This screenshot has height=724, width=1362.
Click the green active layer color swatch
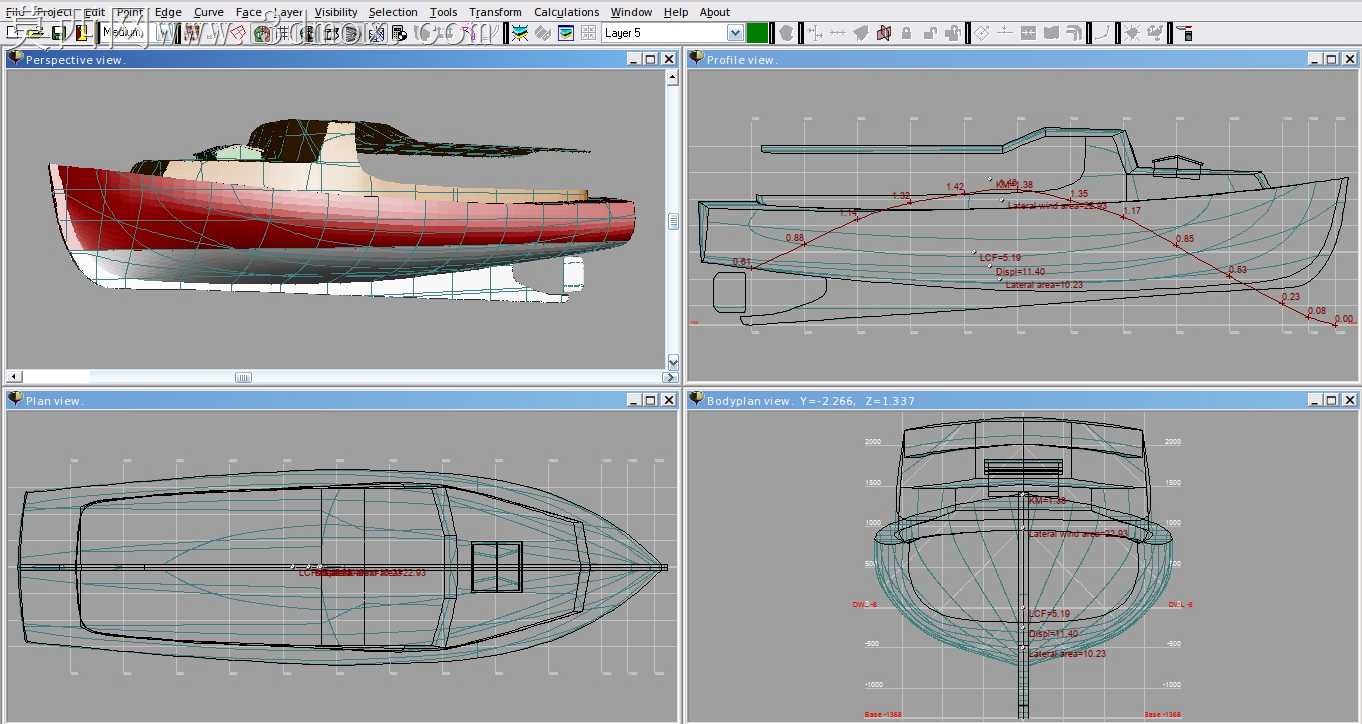757,33
